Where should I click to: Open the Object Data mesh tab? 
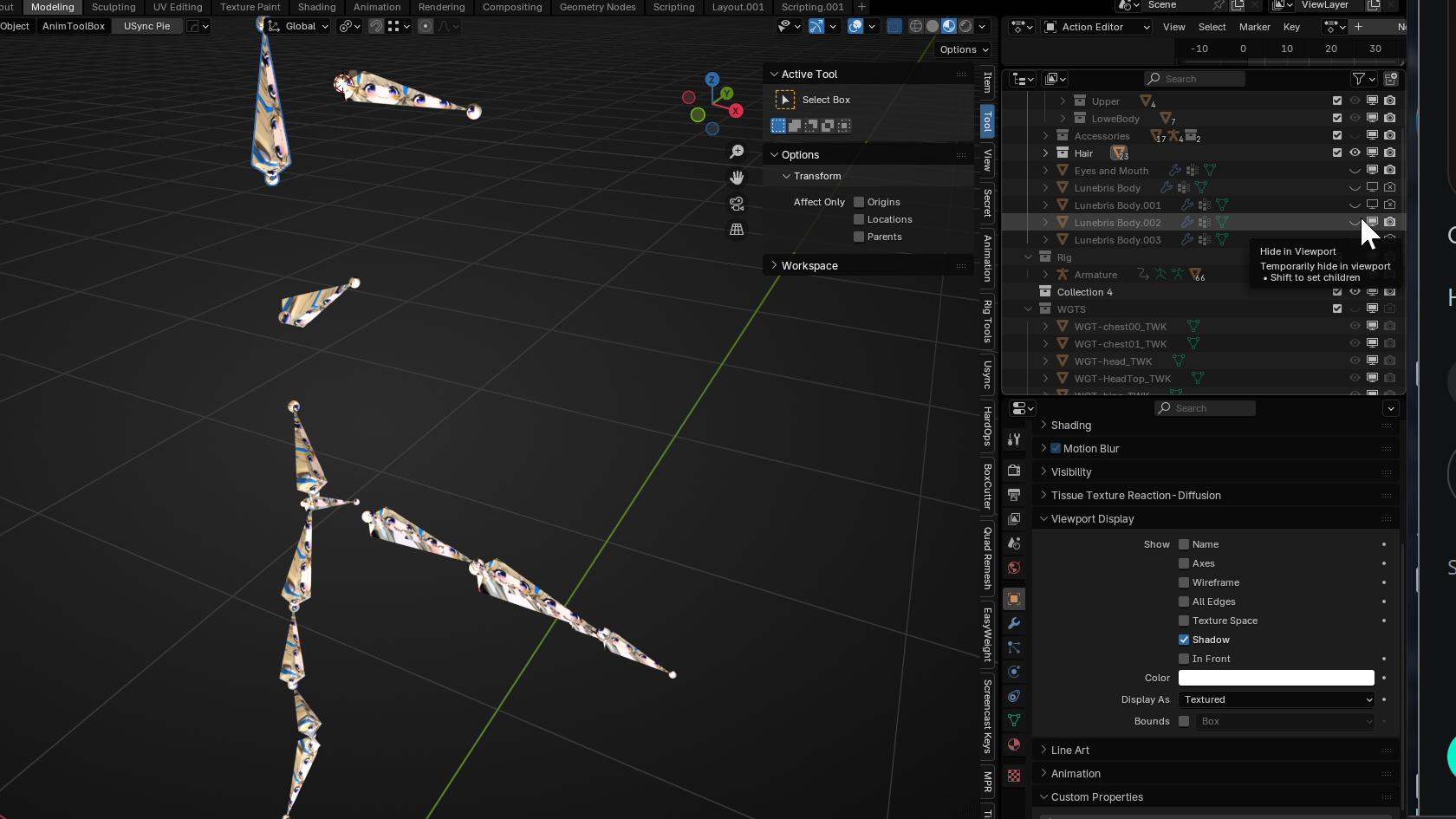pos(1014,720)
